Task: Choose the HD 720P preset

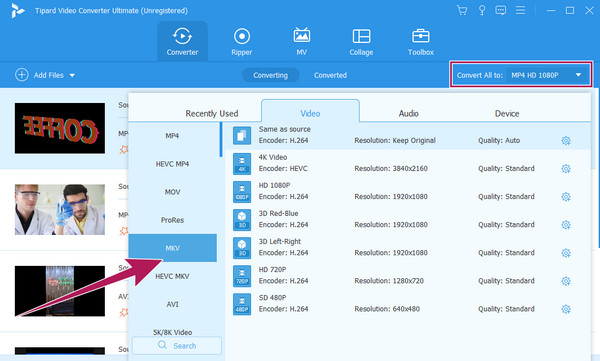Action: click(x=409, y=276)
